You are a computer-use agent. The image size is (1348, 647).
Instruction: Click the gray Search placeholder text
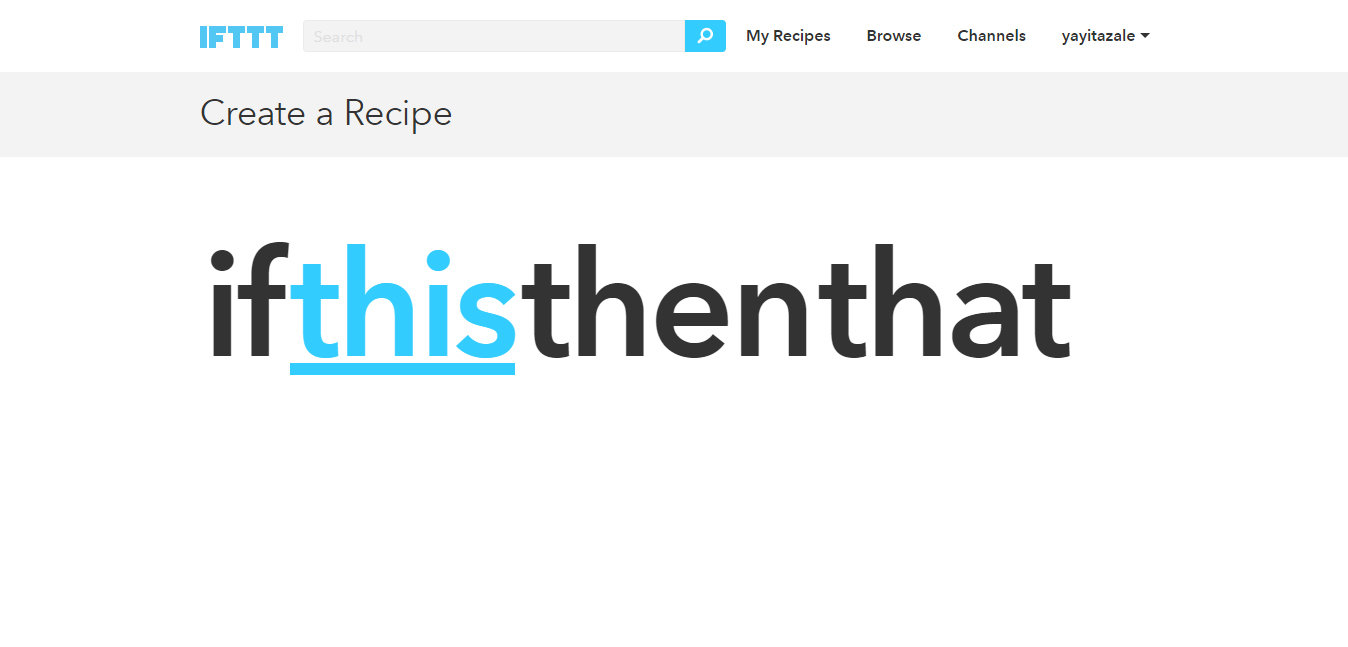(338, 37)
